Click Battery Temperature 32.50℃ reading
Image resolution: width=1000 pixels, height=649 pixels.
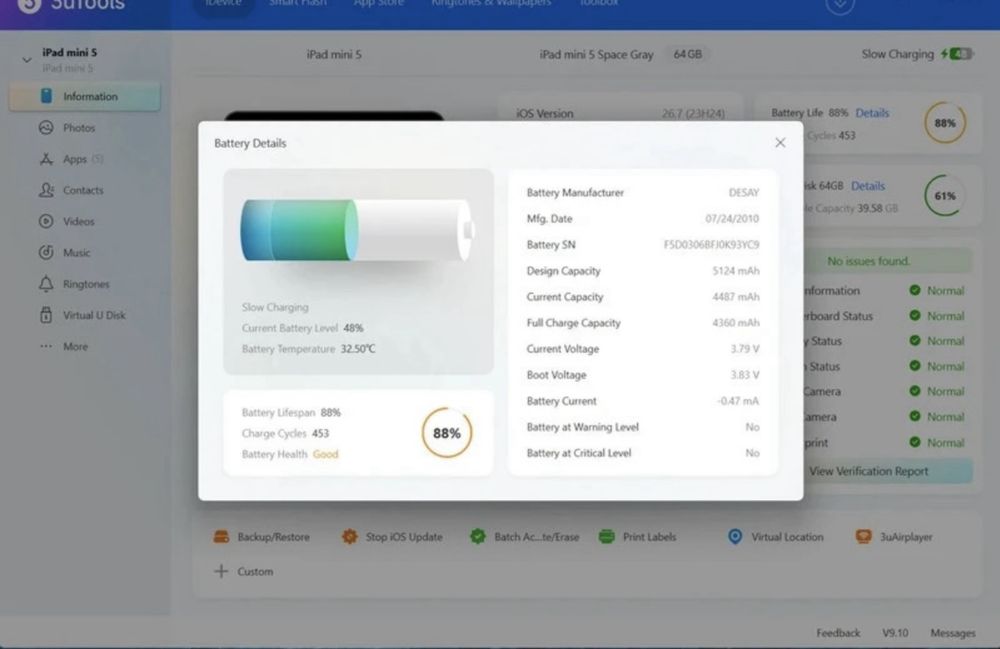pyautogui.click(x=308, y=349)
